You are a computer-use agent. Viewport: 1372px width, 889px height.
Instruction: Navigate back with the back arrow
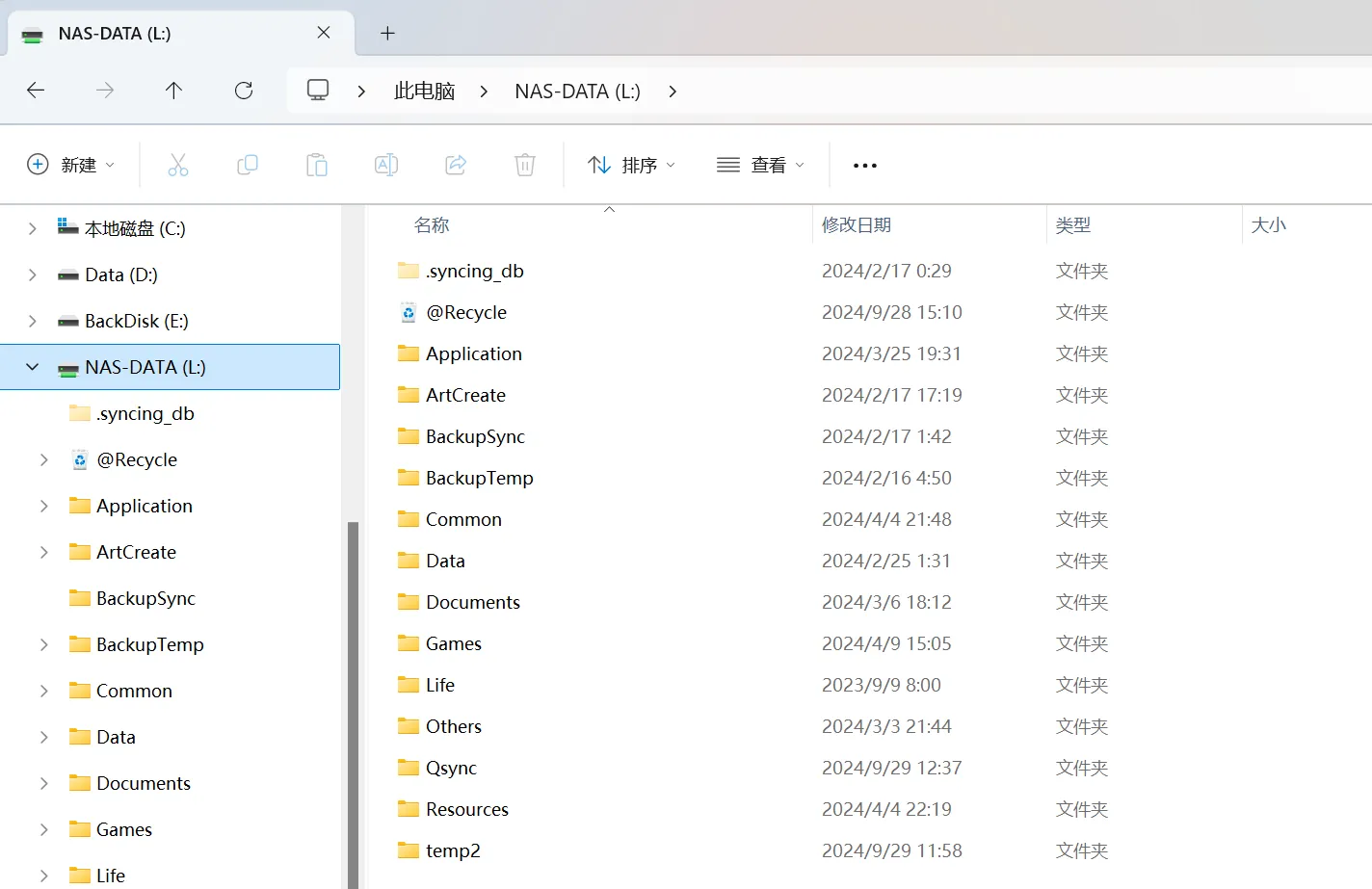tap(36, 91)
